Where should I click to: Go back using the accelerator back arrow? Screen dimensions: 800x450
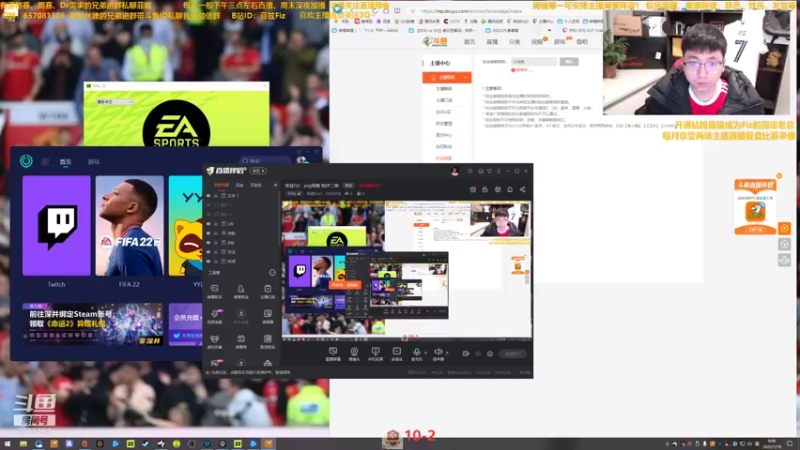pos(45,162)
